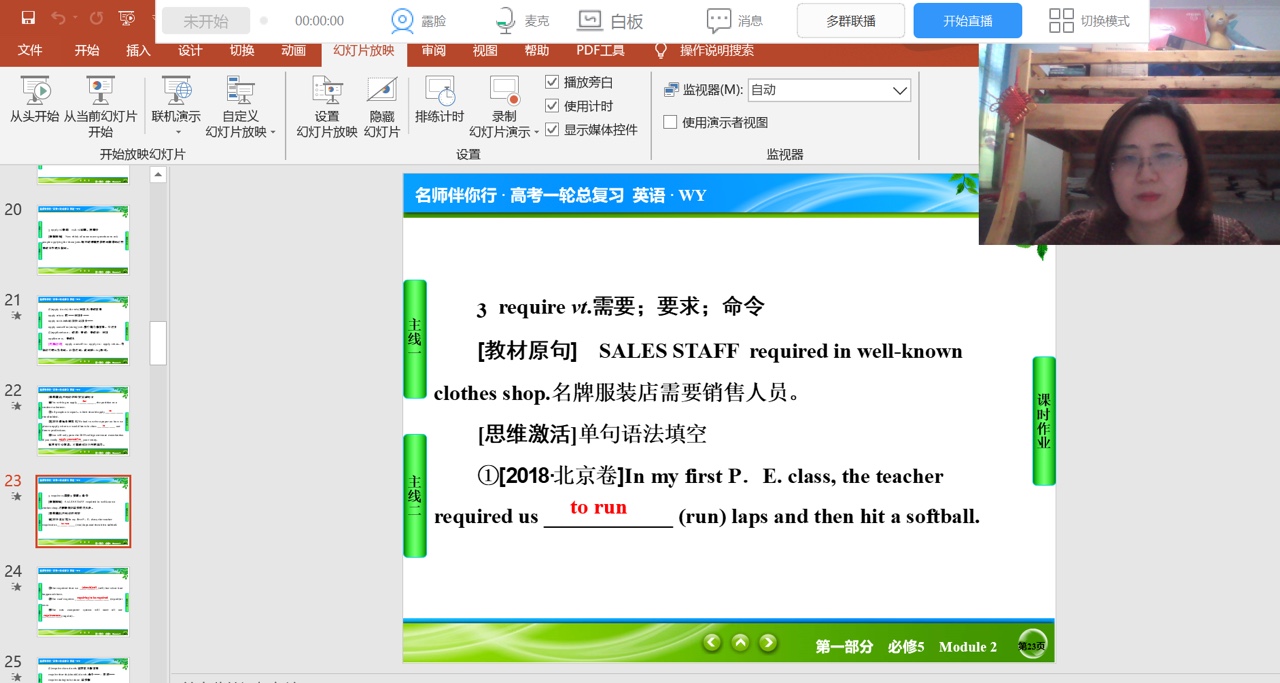1280x683 pixels.
Task: Click the 露脸 camera icon
Action: click(x=402, y=21)
